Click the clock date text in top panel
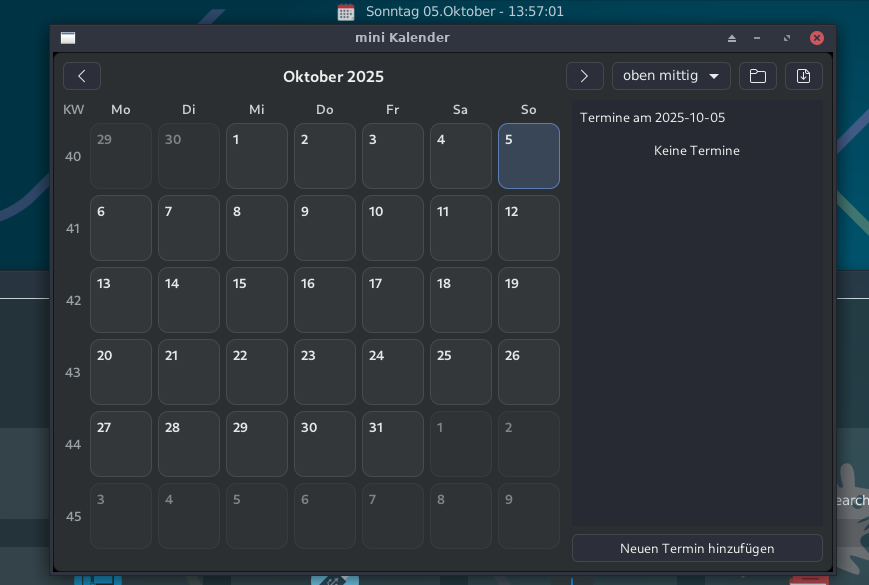 [x=465, y=12]
